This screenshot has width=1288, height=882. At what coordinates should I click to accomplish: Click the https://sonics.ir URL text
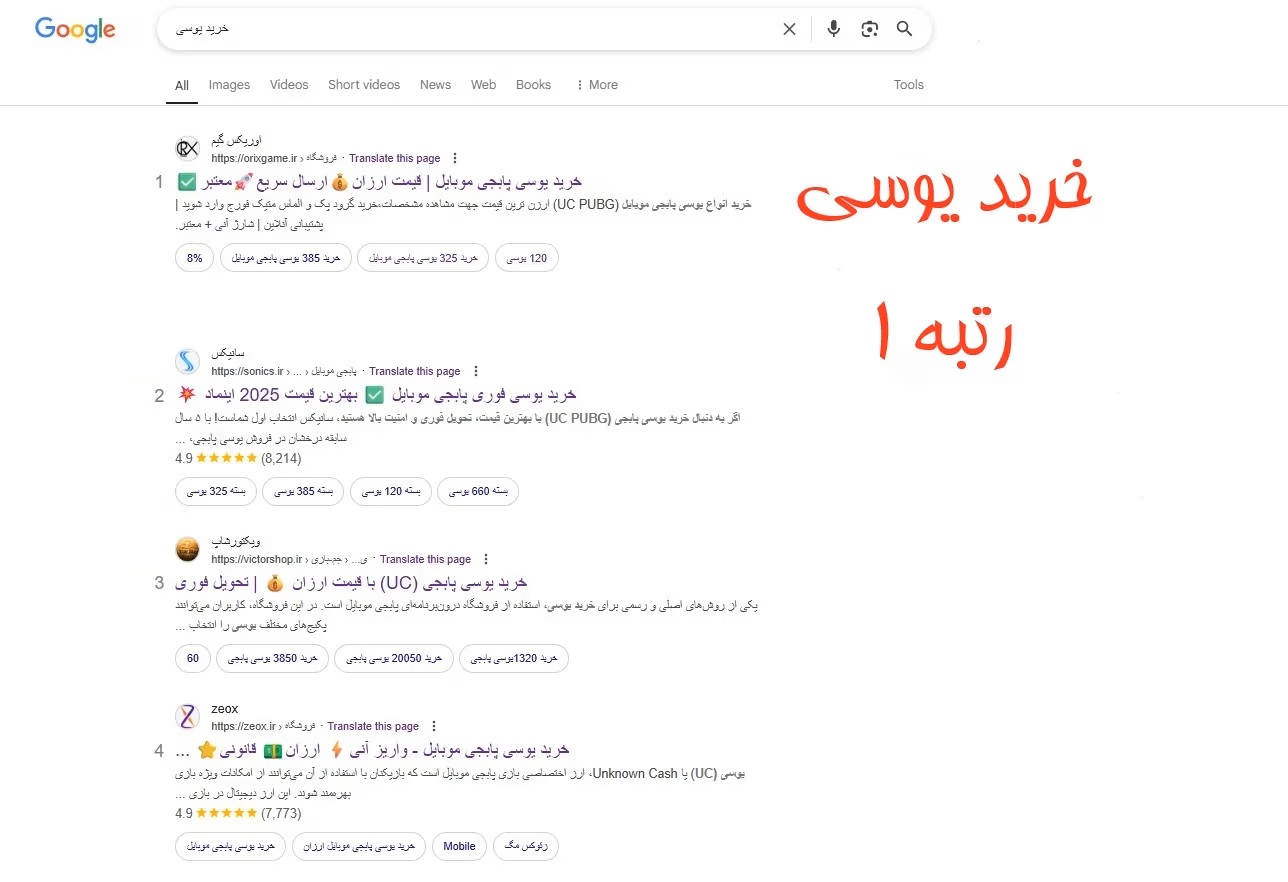247,371
